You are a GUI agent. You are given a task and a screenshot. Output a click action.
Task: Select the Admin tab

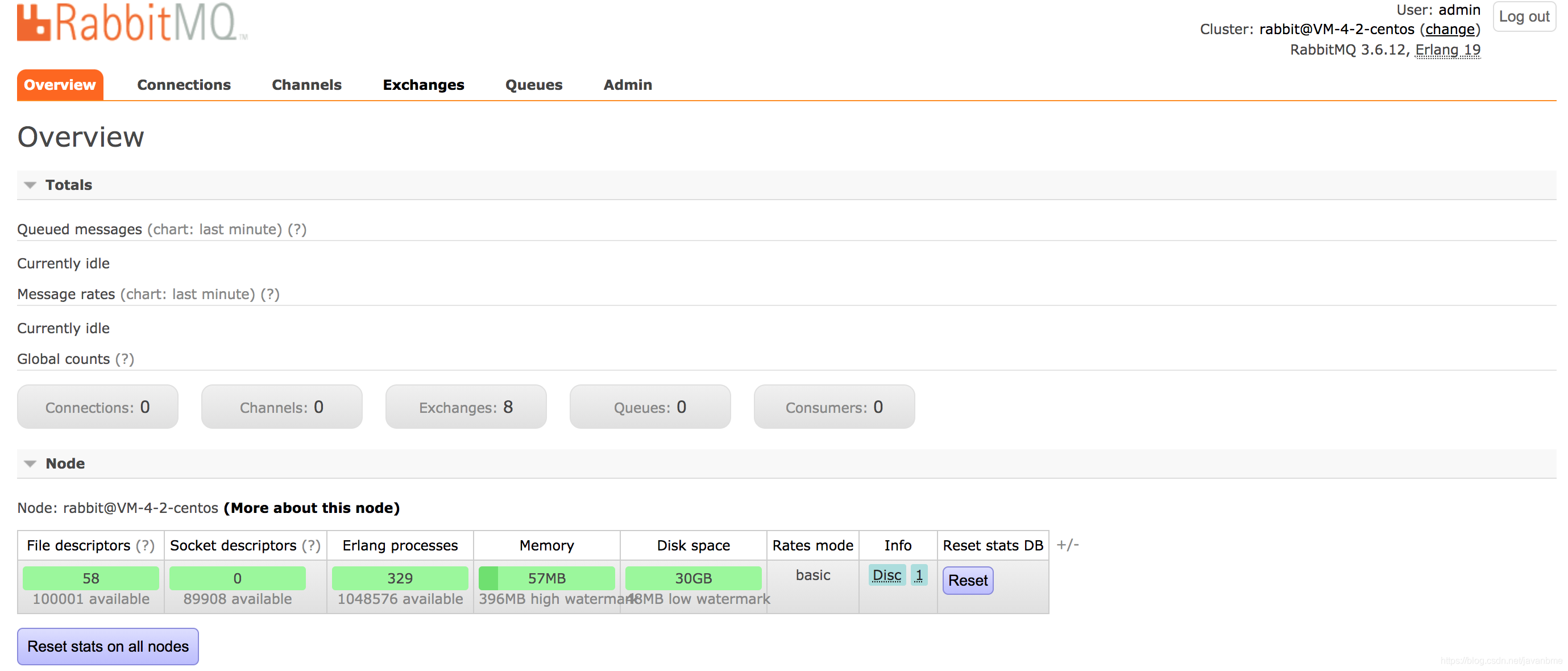coord(627,85)
